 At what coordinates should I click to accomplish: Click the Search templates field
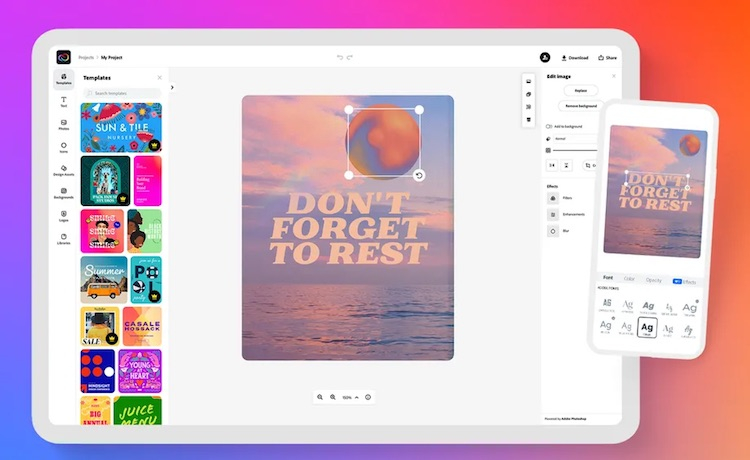121,93
